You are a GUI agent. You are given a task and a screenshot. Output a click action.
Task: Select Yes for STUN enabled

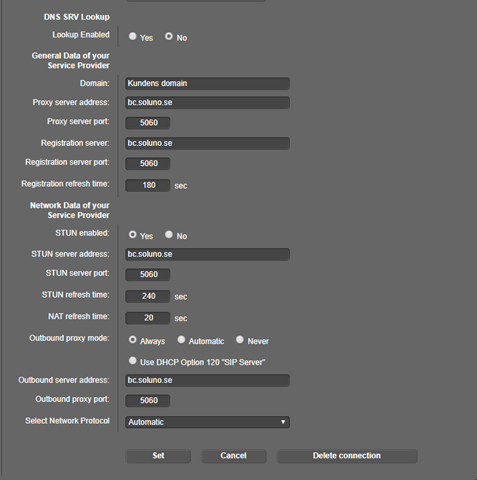coord(133,235)
